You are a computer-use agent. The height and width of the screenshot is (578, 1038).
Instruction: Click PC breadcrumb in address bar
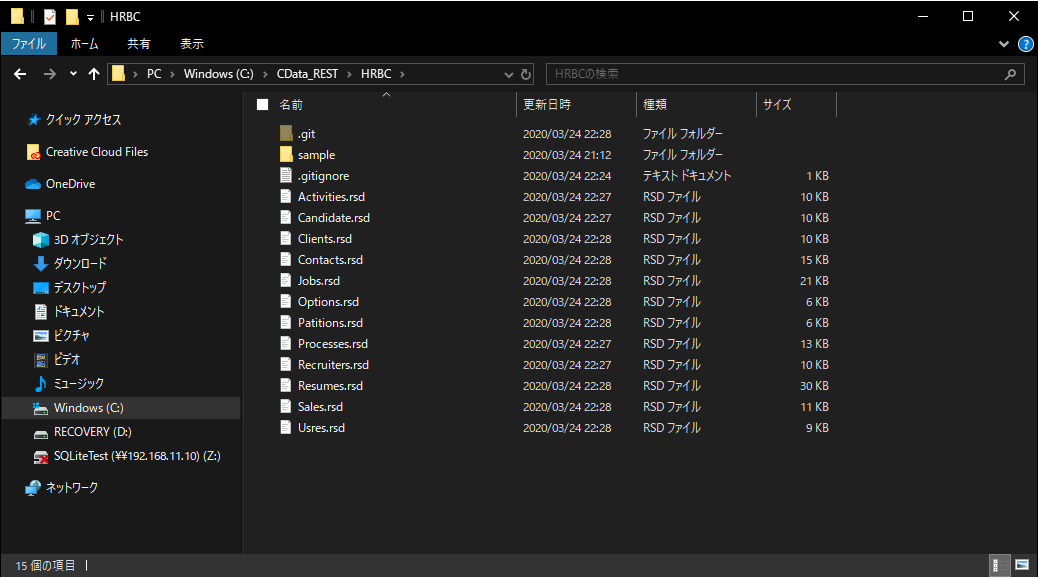(154, 74)
